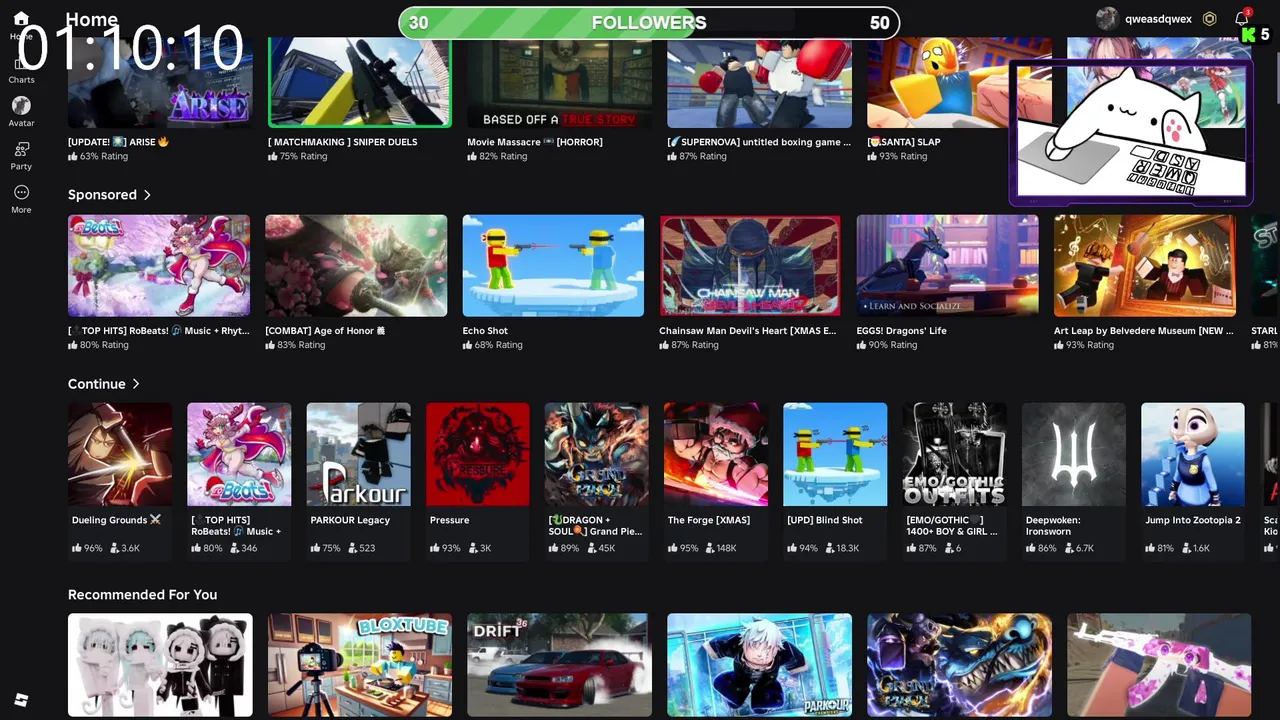This screenshot has height=720, width=1280.
Task: Click the 'Movie Massacre [HORROR]' title text
Action: point(535,142)
